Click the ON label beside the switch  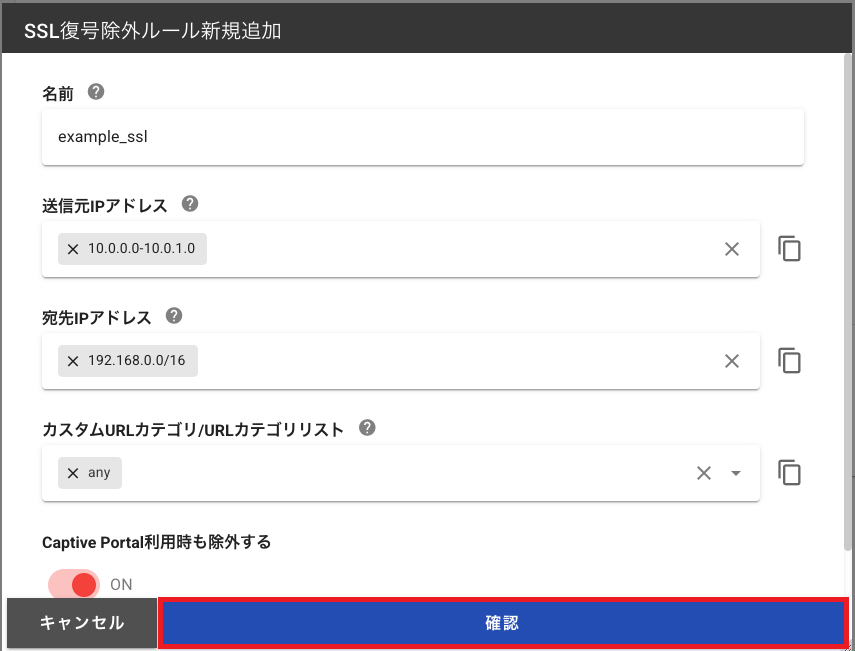[121, 584]
